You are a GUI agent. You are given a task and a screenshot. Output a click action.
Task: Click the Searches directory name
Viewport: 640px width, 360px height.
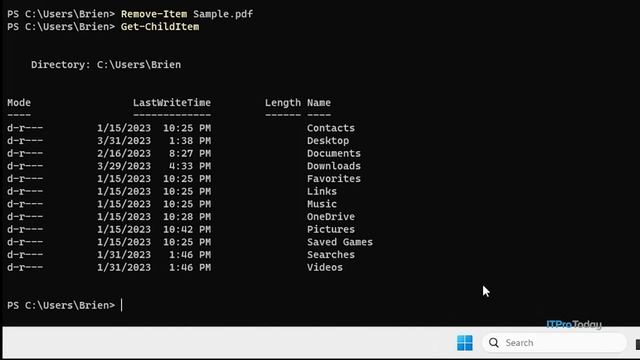[331, 255]
